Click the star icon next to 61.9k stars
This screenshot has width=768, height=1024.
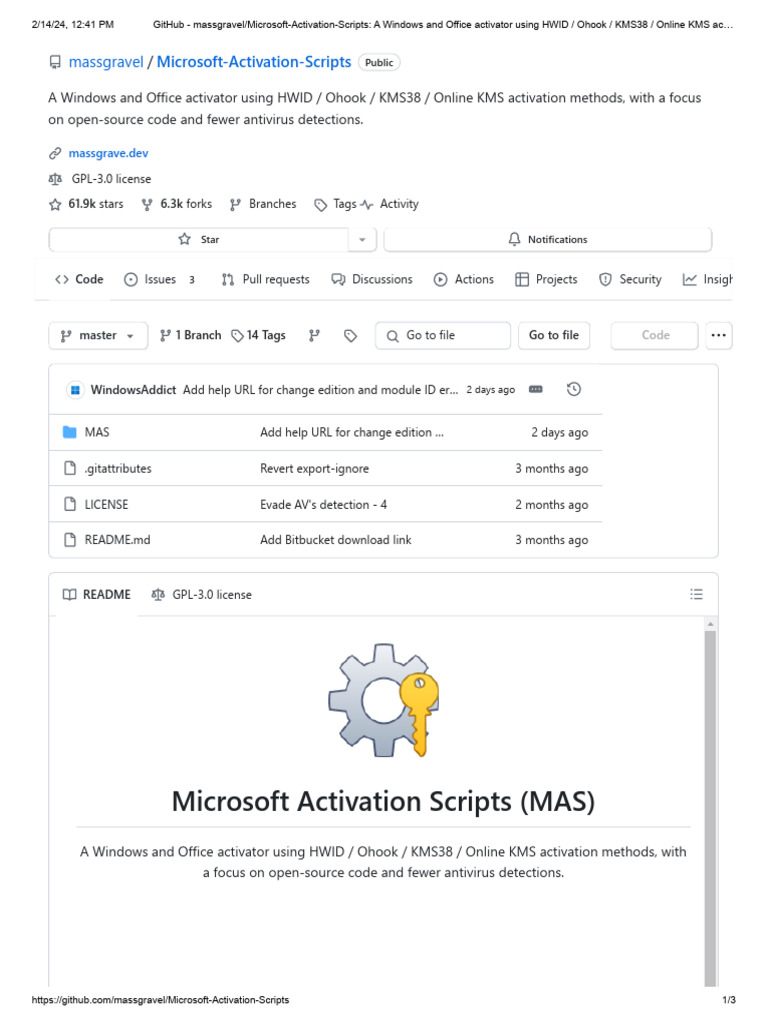pos(56,204)
